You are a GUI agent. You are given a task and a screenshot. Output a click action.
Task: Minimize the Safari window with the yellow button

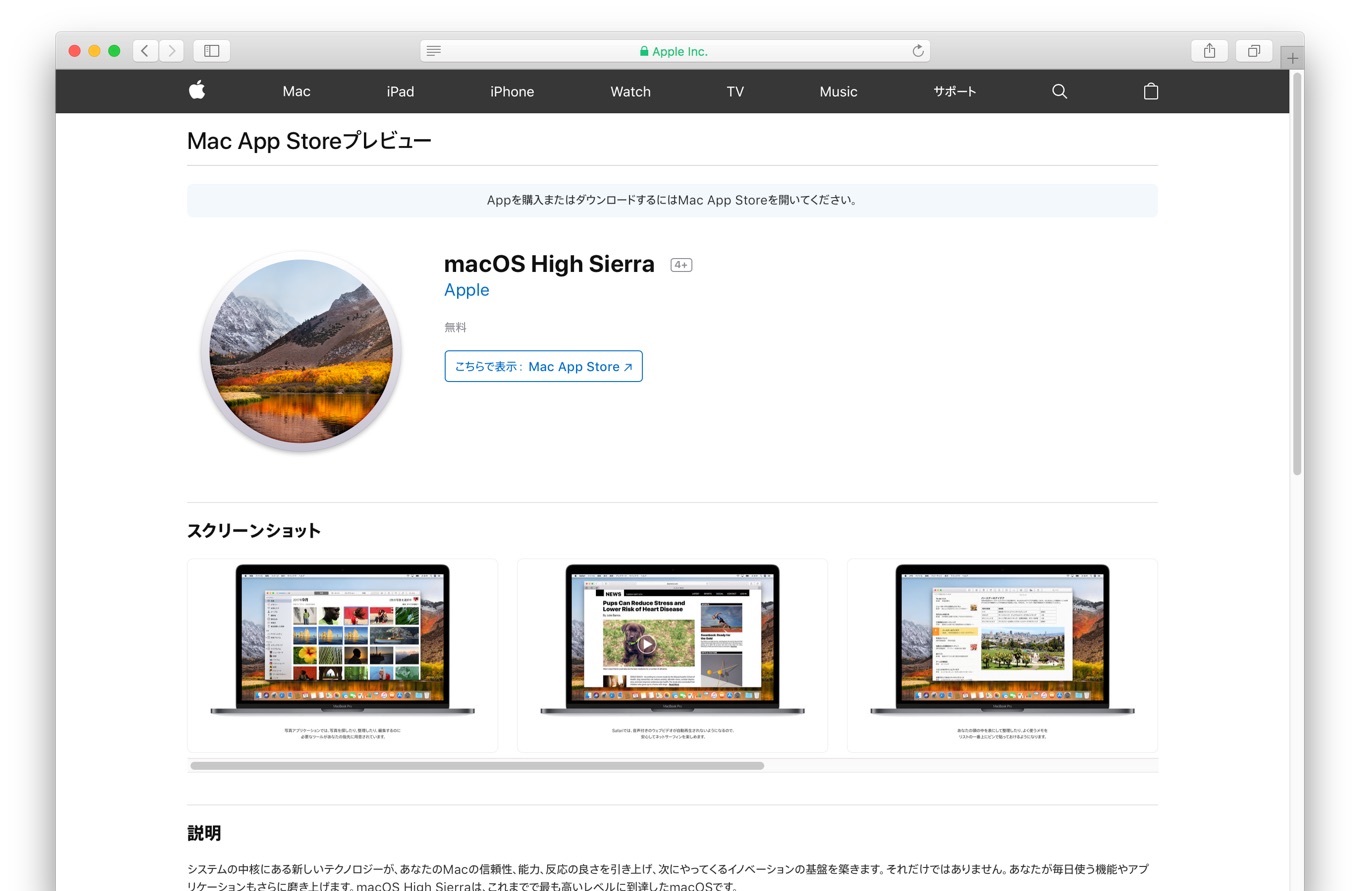(94, 51)
